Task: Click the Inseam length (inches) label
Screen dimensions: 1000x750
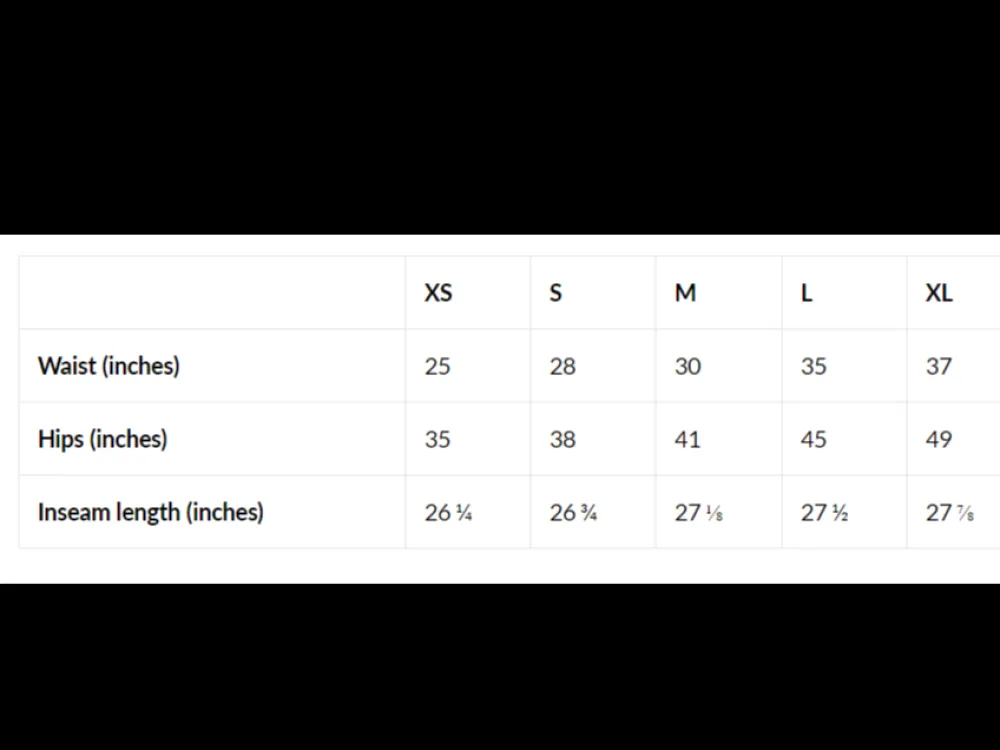Action: (151, 512)
